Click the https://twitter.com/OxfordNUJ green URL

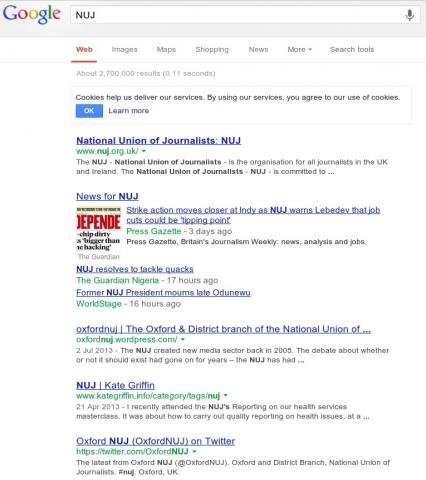[x=132, y=451]
